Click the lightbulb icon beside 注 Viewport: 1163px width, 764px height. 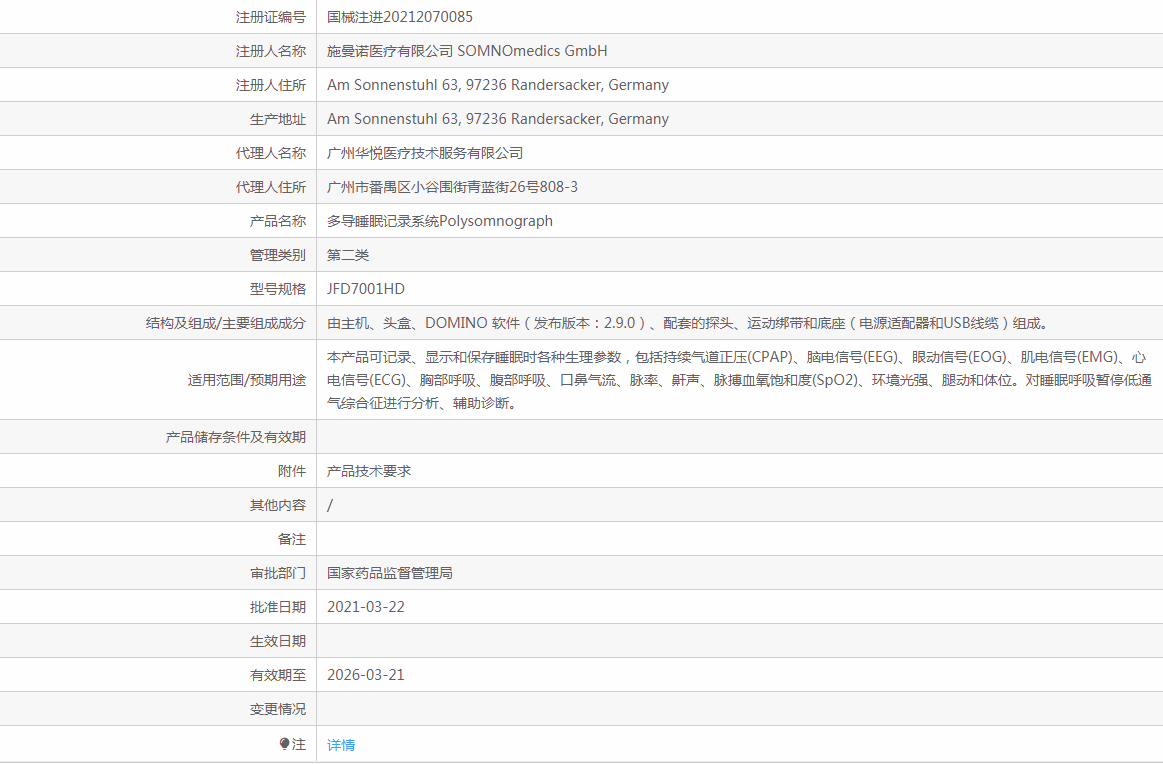(284, 744)
